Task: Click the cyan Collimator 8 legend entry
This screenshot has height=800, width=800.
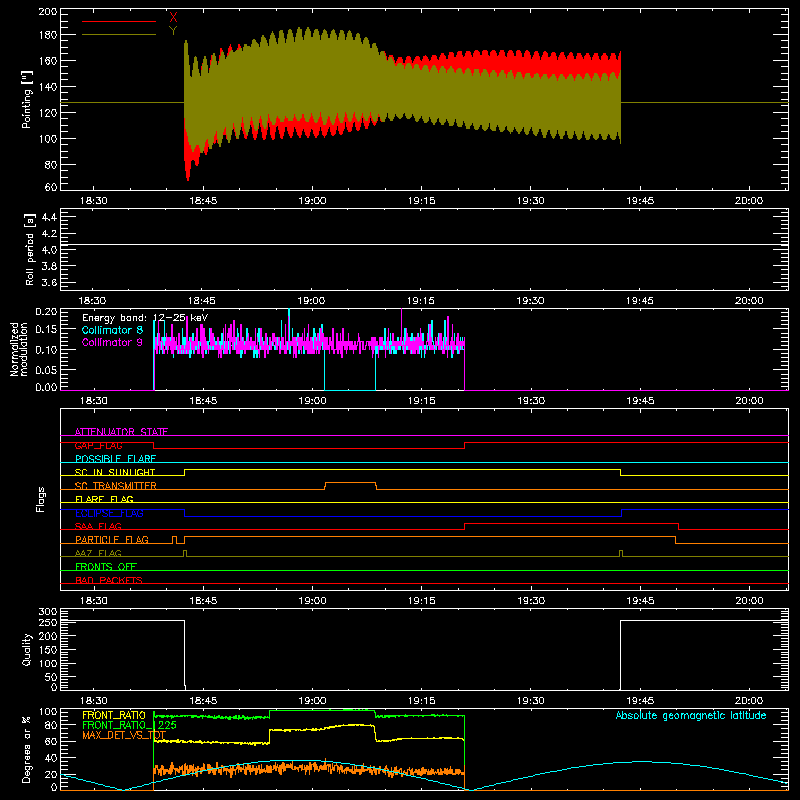Action: coord(112,330)
